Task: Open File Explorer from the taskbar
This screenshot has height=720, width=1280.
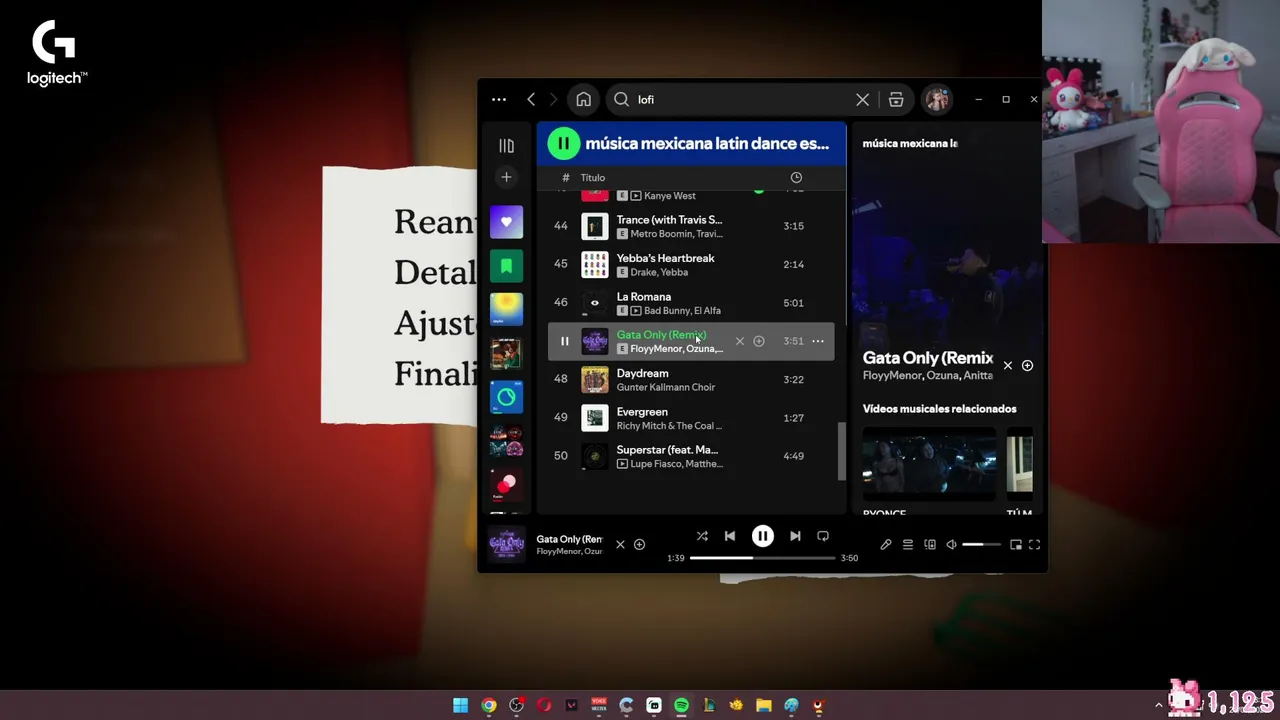Action: tap(764, 705)
